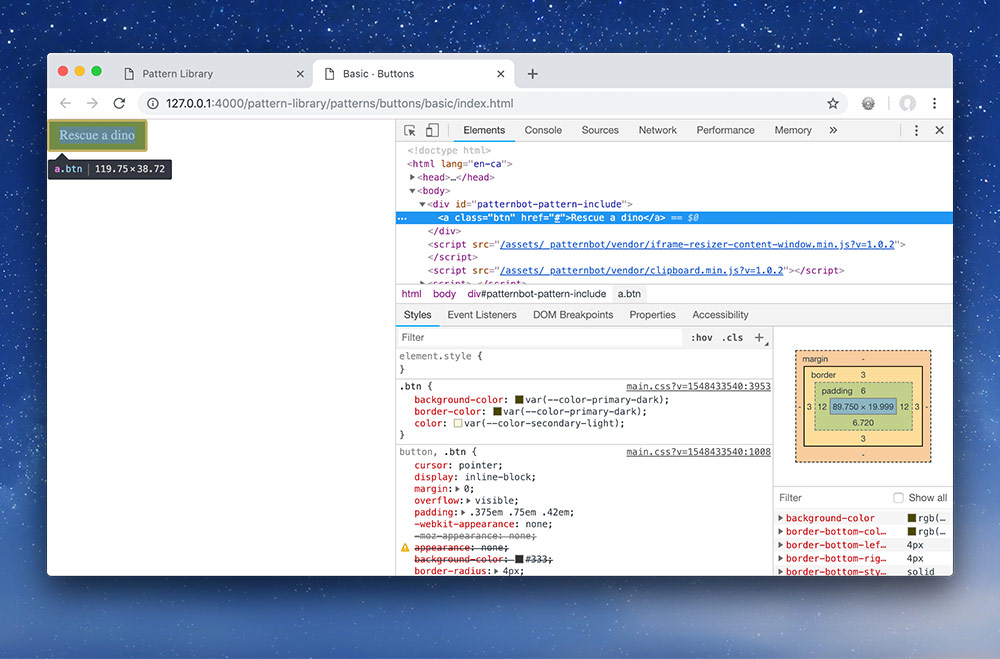
Task: Show more DevTools tabs chevron
Action: [x=833, y=130]
